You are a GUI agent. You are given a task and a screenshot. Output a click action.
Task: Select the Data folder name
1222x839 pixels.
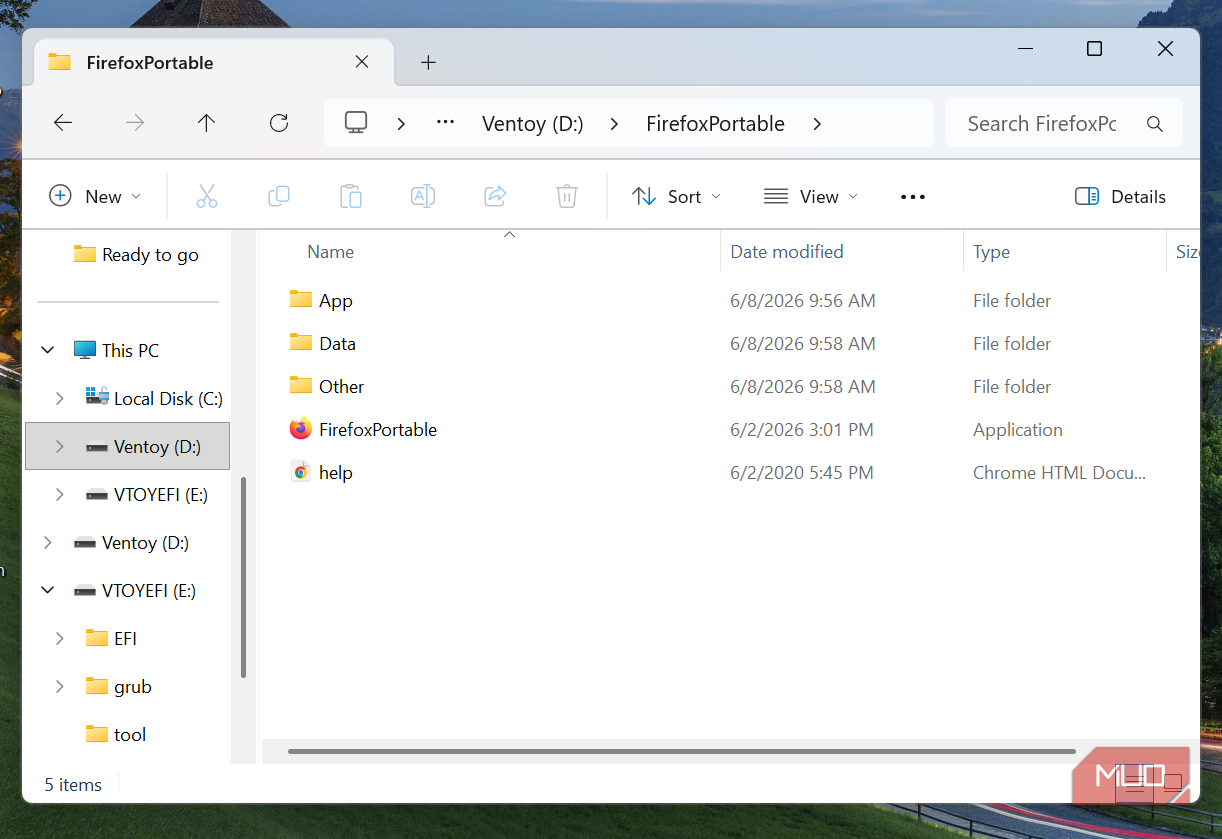pyautogui.click(x=337, y=343)
